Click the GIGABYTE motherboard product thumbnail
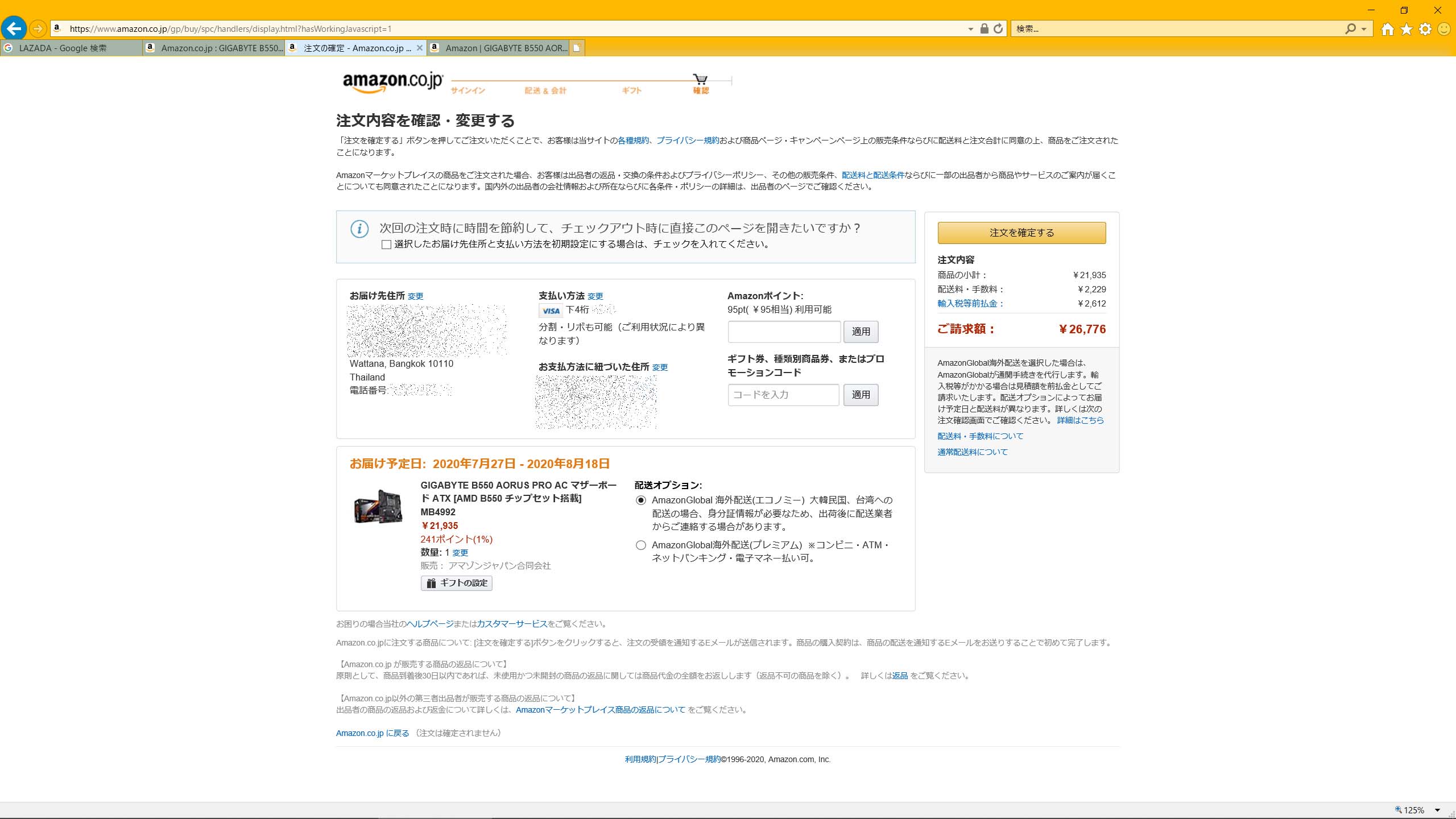This screenshot has height=819, width=1456. coord(378,506)
